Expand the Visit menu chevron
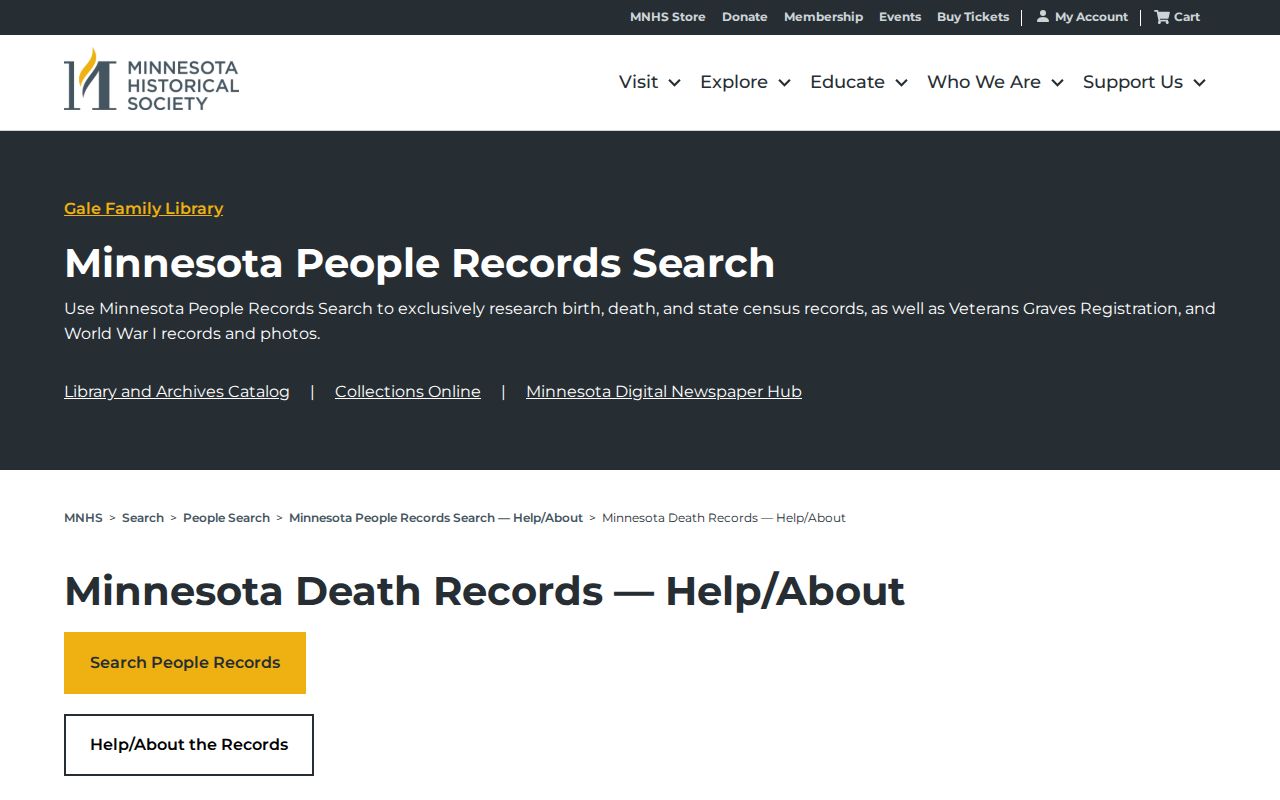 [675, 83]
